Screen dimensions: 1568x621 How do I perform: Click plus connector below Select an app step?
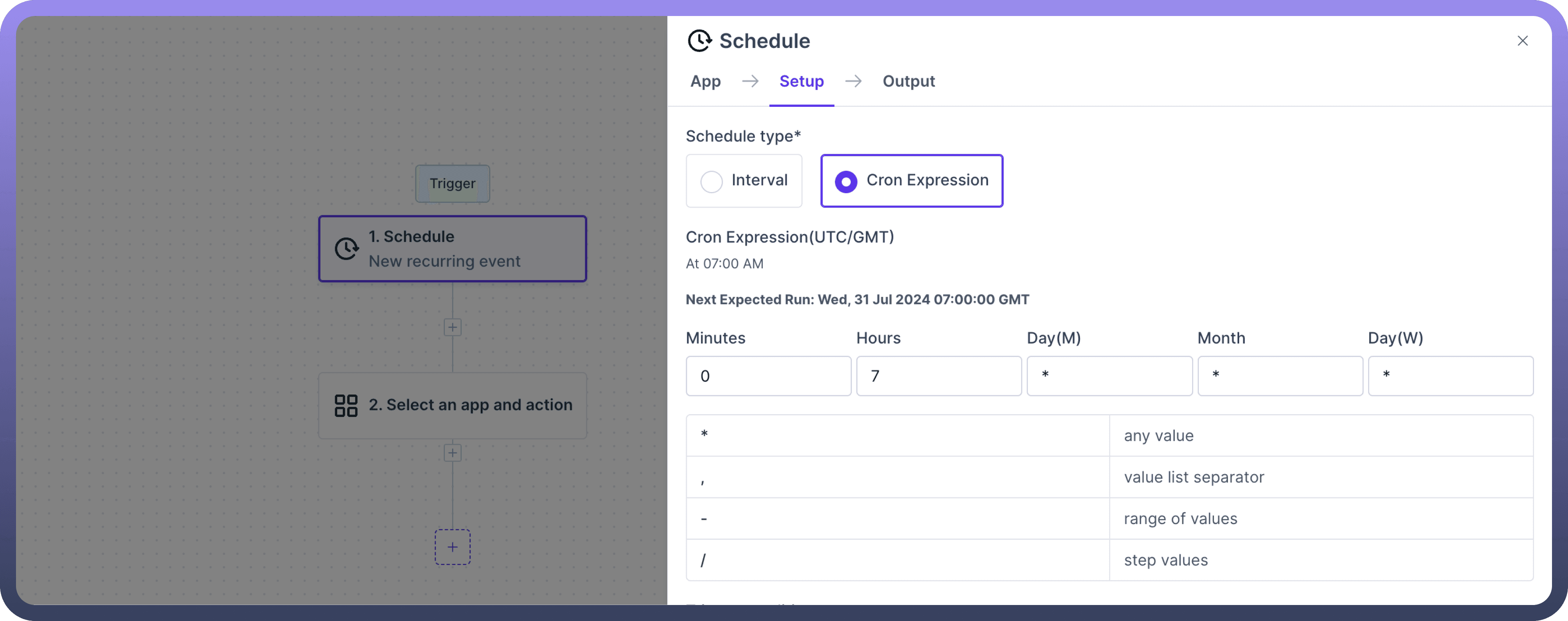(x=452, y=453)
